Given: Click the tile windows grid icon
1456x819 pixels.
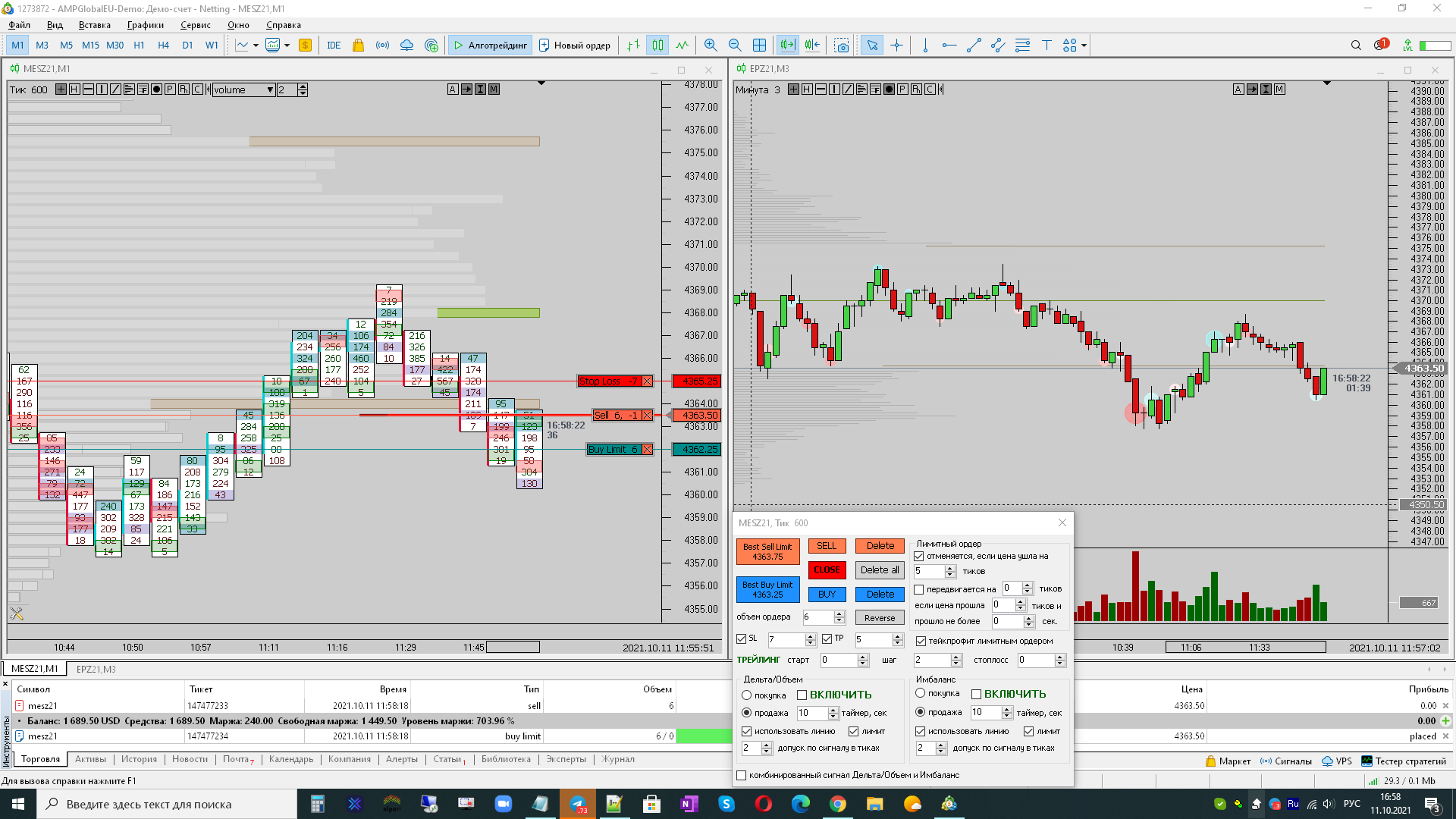Looking at the screenshot, I should [x=759, y=45].
